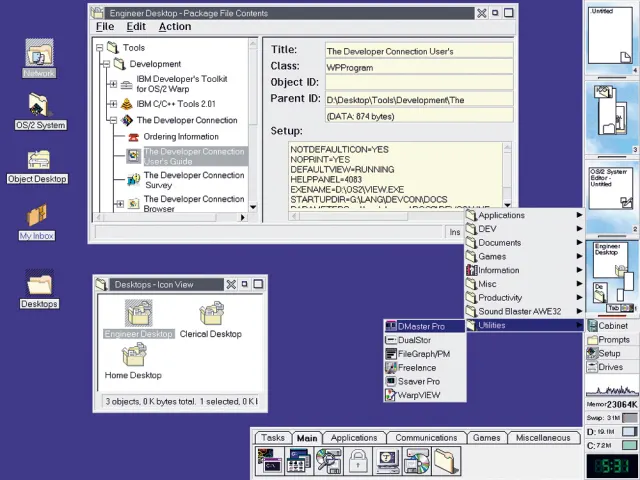Switch to the Communications tab
Viewport: 640px width, 480px height.
[426, 438]
